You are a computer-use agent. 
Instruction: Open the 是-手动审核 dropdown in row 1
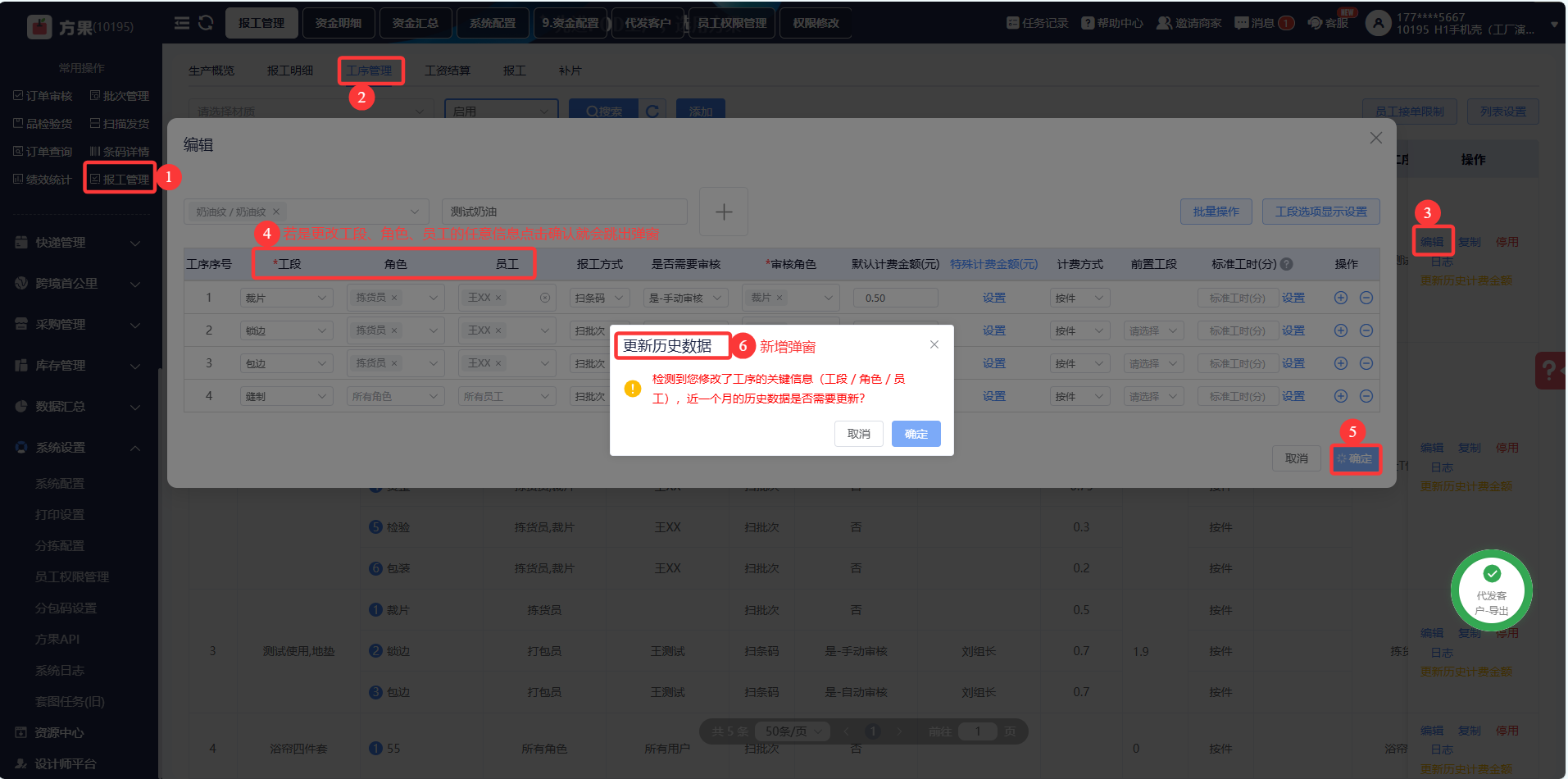coord(686,298)
